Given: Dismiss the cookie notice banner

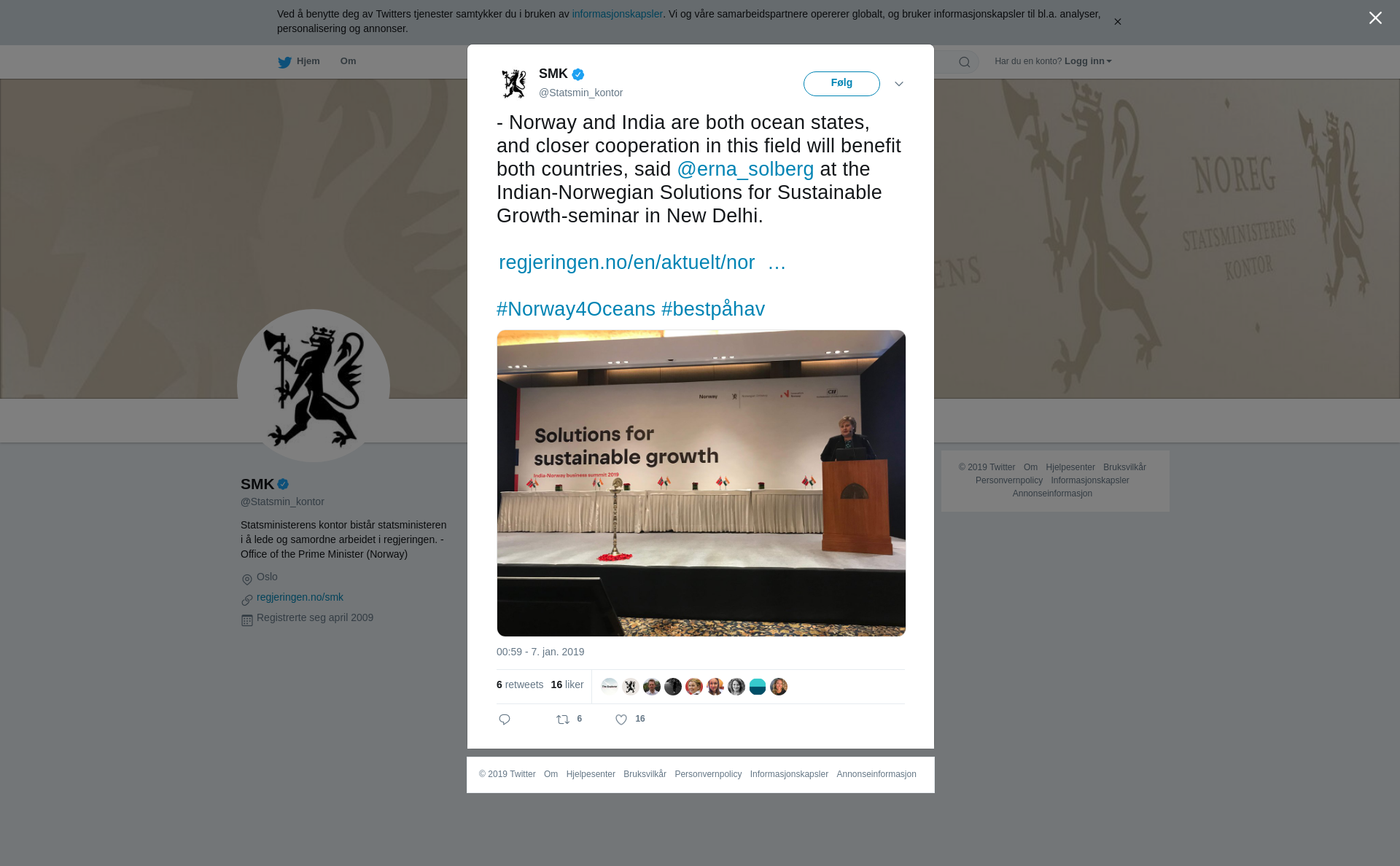Looking at the screenshot, I should point(1117,22).
